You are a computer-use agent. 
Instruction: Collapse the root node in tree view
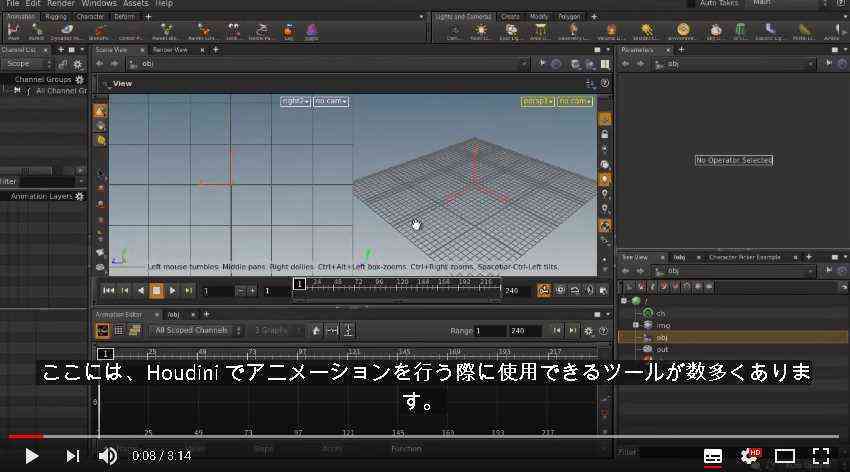(624, 300)
